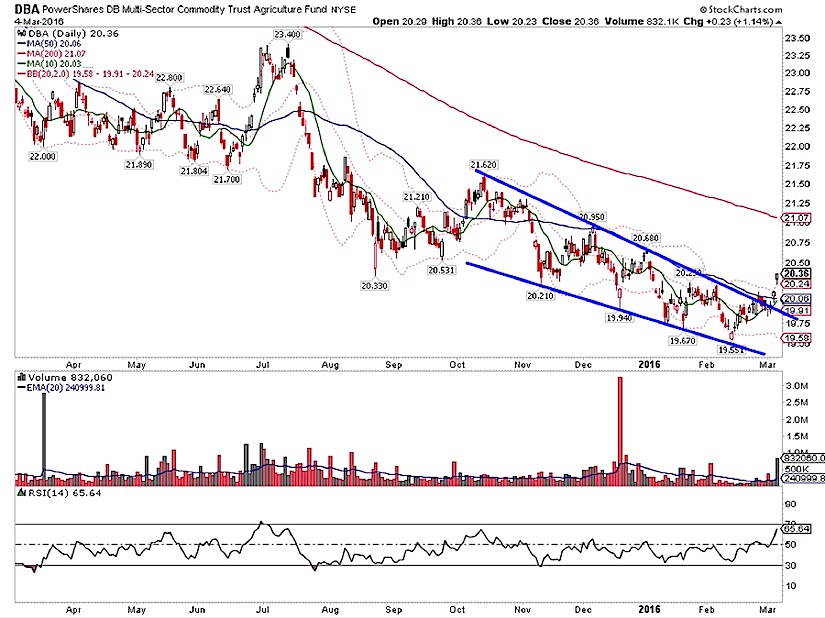Screen dimensions: 825x618
Task: Click the Open 20.29 value
Action: click(x=400, y=22)
